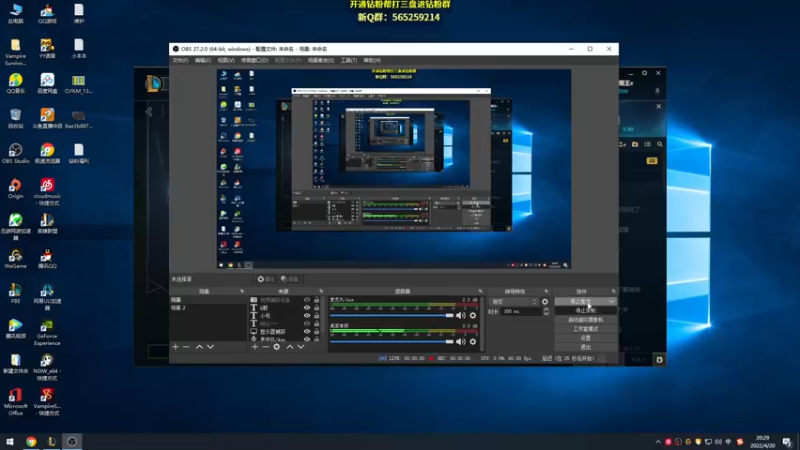This screenshot has height=450, width=800.
Task: Open the WeGame desktop shortcut
Action: 15,258
